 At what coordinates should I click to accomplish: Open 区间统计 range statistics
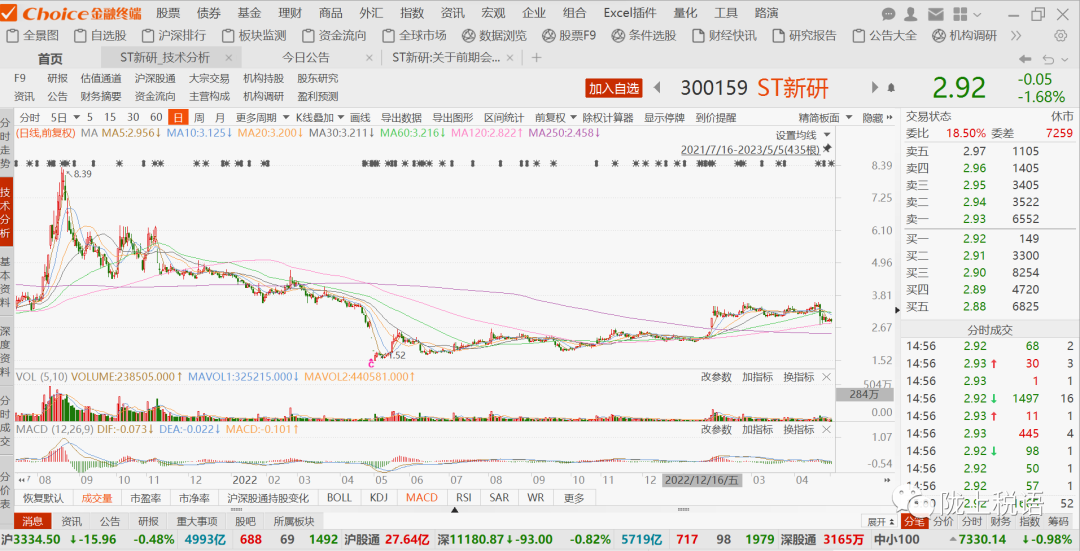[503, 118]
